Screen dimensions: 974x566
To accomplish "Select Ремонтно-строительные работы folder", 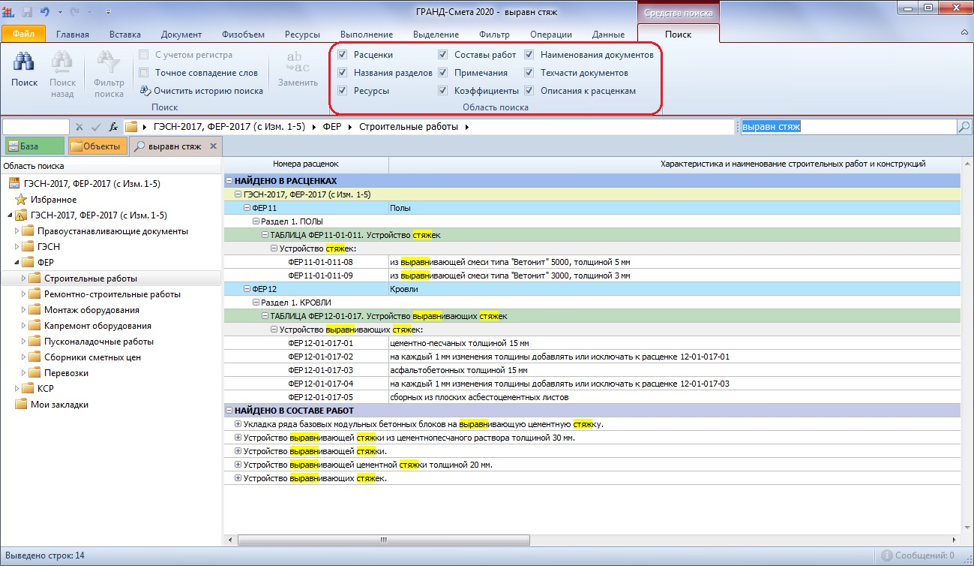I will [112, 294].
